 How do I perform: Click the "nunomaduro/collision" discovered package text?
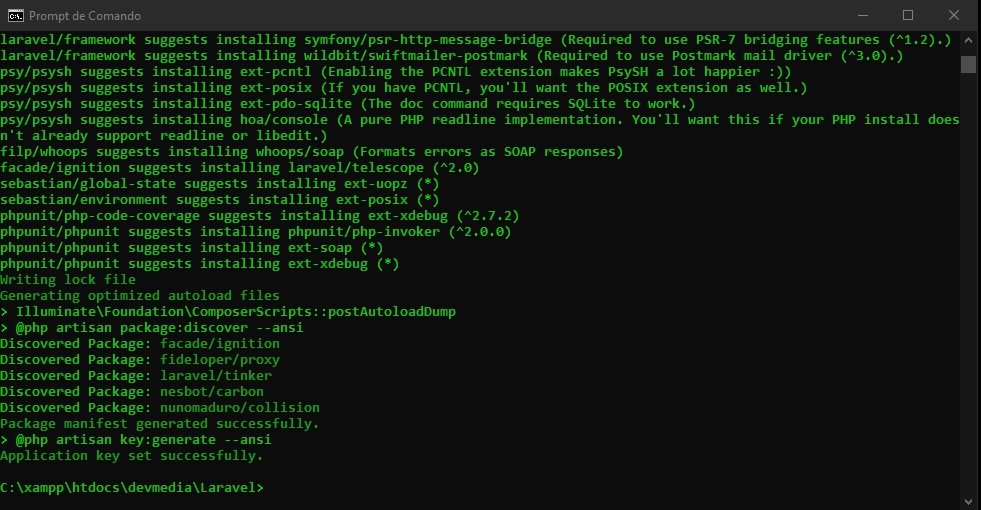point(240,408)
